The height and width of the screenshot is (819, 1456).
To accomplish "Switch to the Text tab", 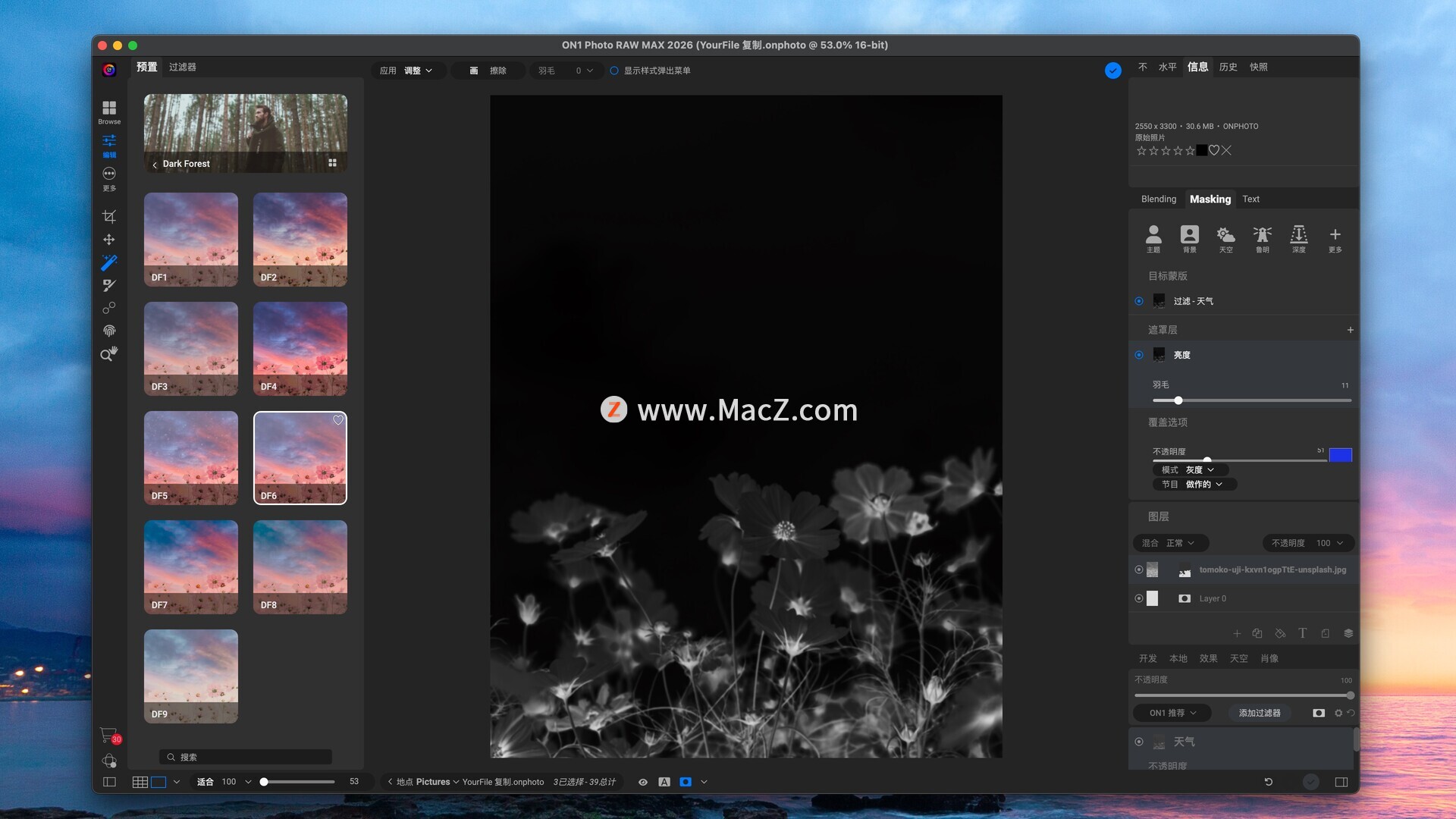I will [x=1250, y=199].
